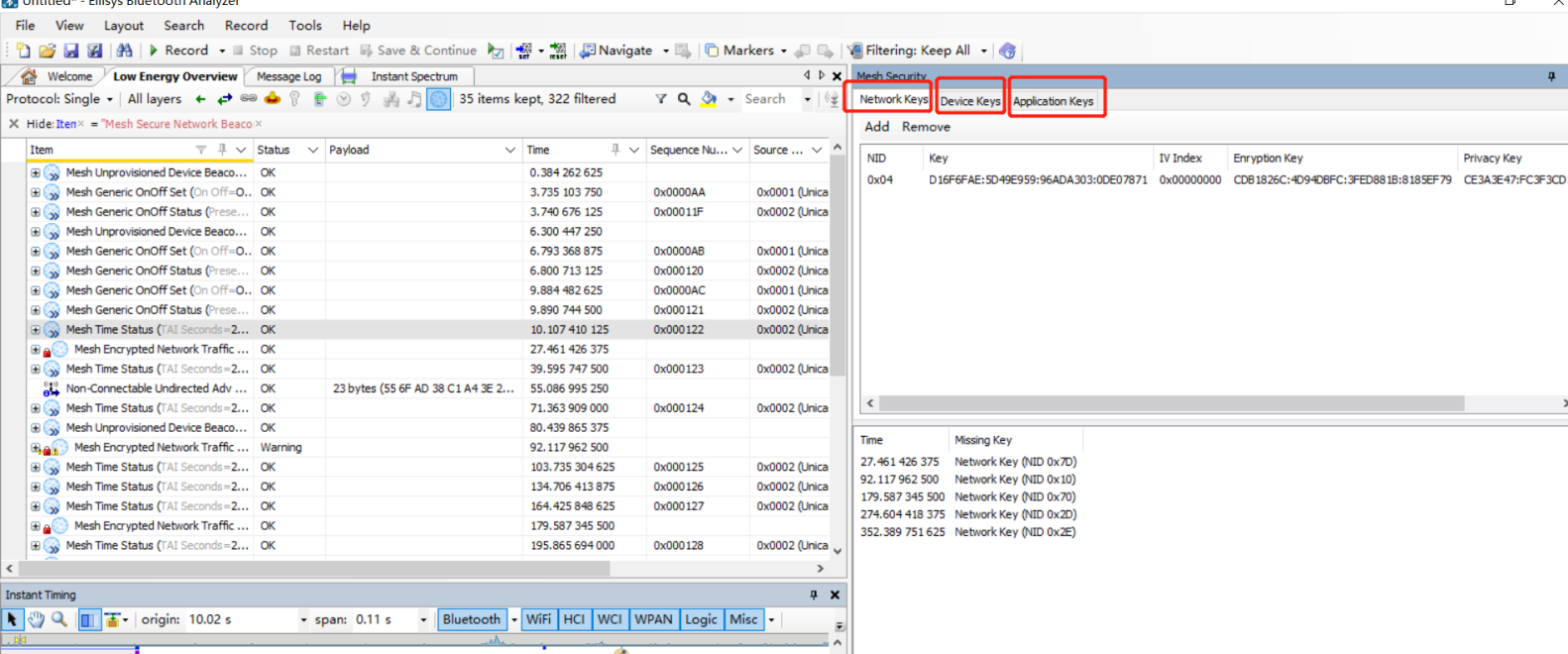Image resolution: width=1568 pixels, height=654 pixels.
Task: Remove the Mesh Secure Network Beacon filter value
Action: (259, 124)
